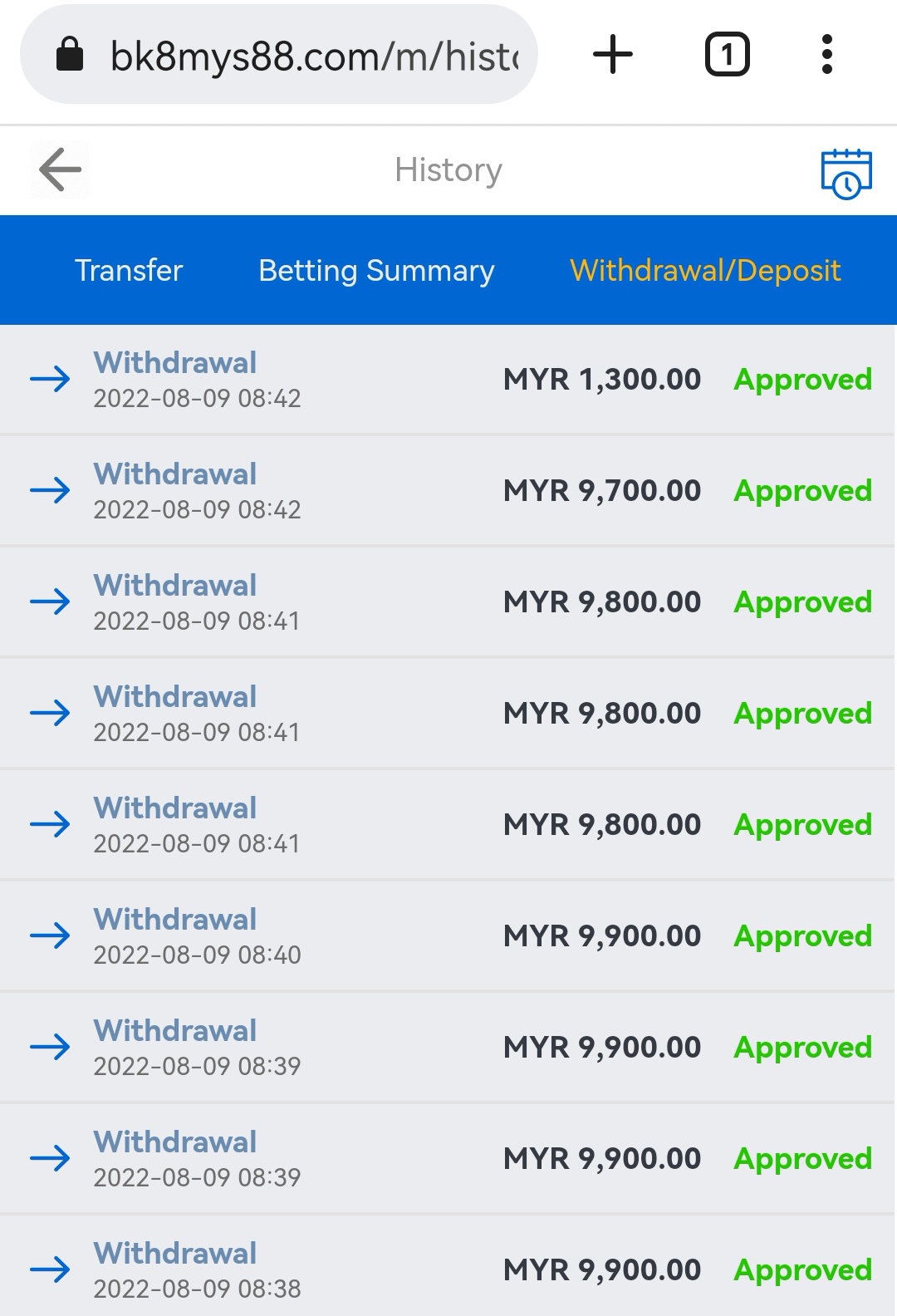Open the tab switcher showing 1 tab
This screenshot has height=1316, width=897.
pyautogui.click(x=727, y=55)
